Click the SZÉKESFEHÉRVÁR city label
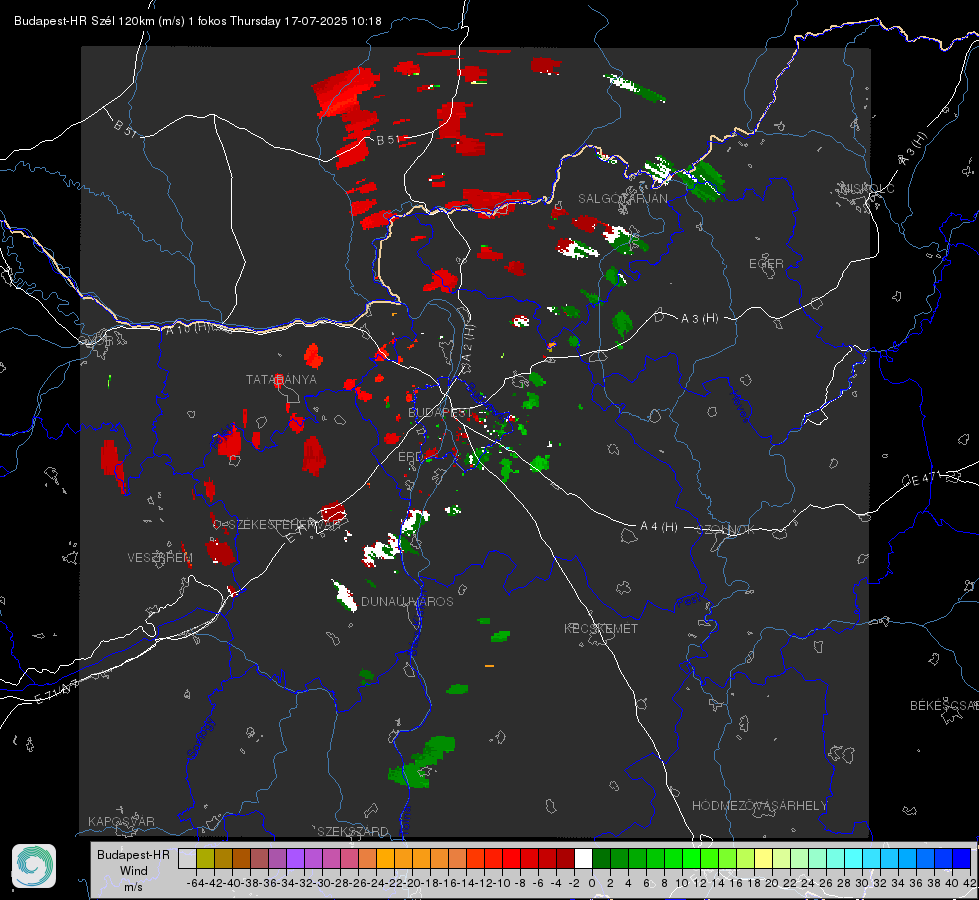 [287, 525]
